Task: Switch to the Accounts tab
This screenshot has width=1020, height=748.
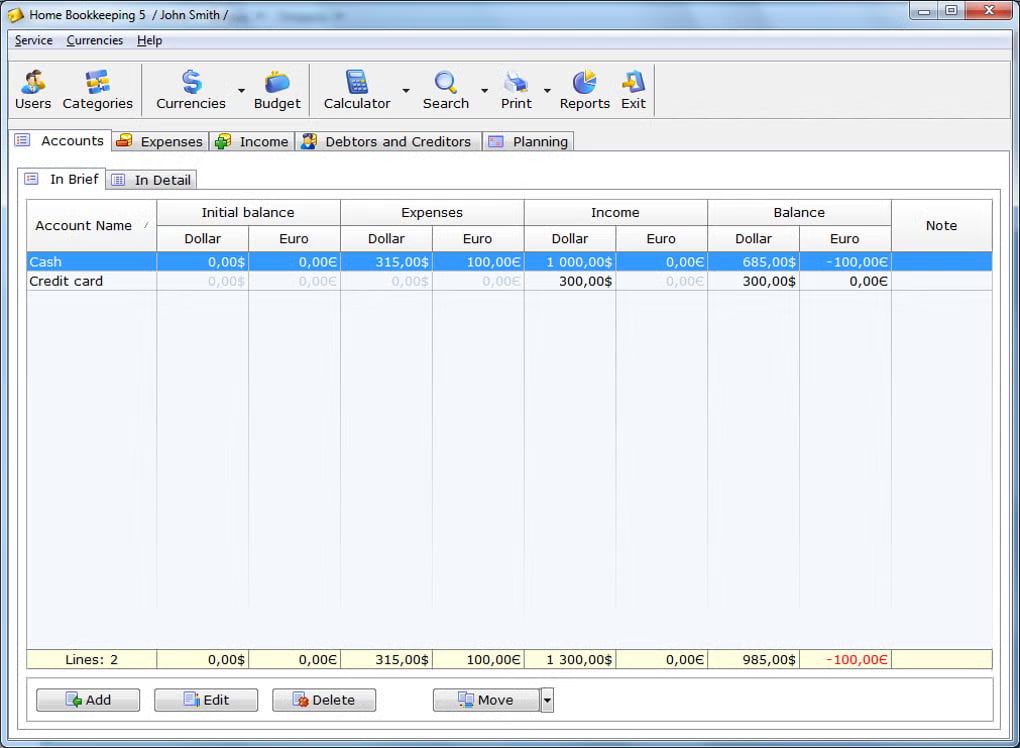Action: pos(60,140)
